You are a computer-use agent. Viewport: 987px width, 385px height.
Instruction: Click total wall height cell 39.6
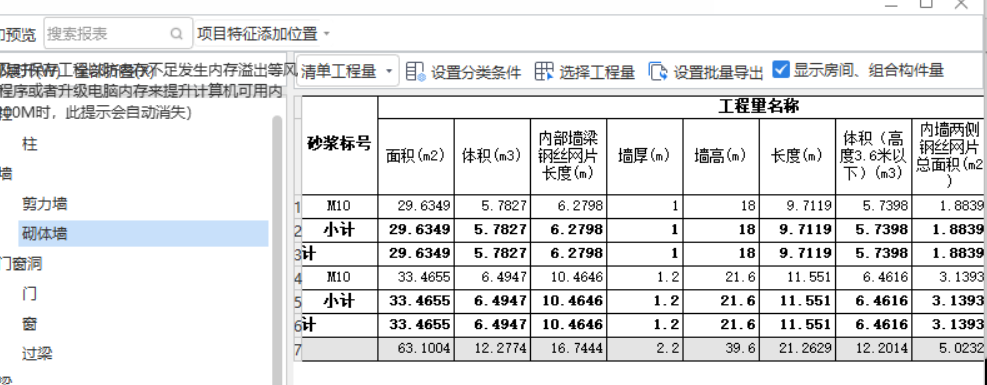[x=721, y=349]
